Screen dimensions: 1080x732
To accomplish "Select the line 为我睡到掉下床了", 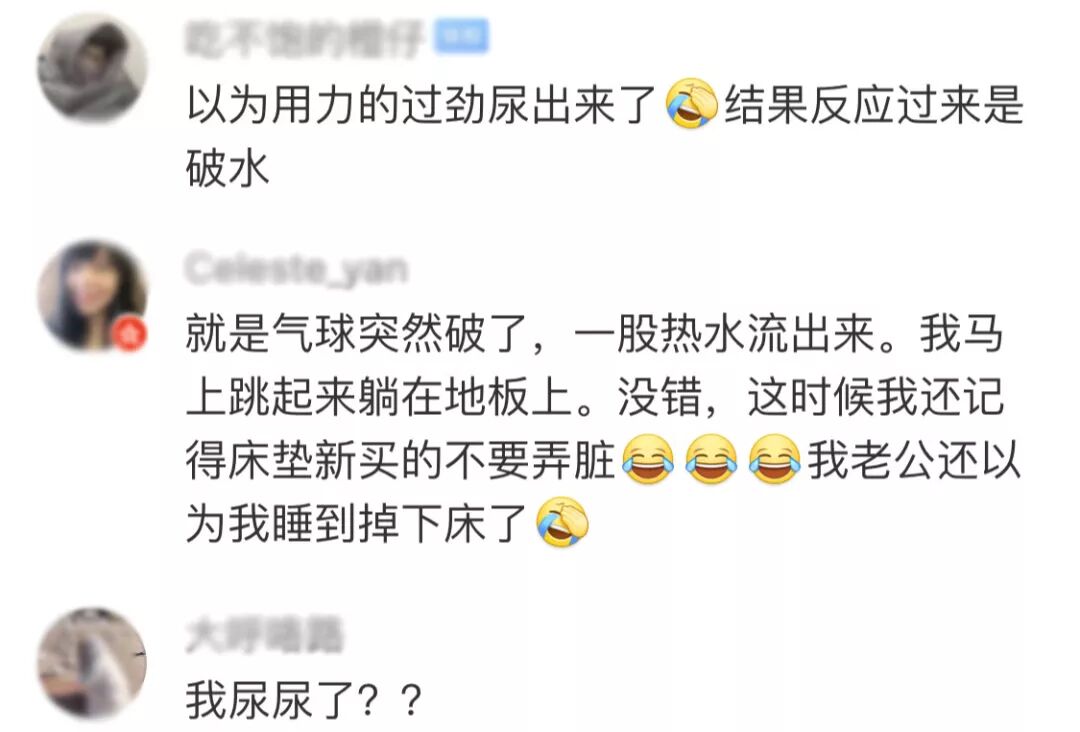I will click(x=357, y=523).
